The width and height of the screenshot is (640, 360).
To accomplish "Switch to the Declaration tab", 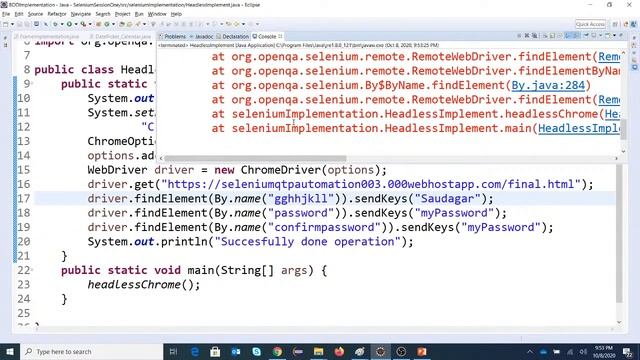I will [233, 36].
